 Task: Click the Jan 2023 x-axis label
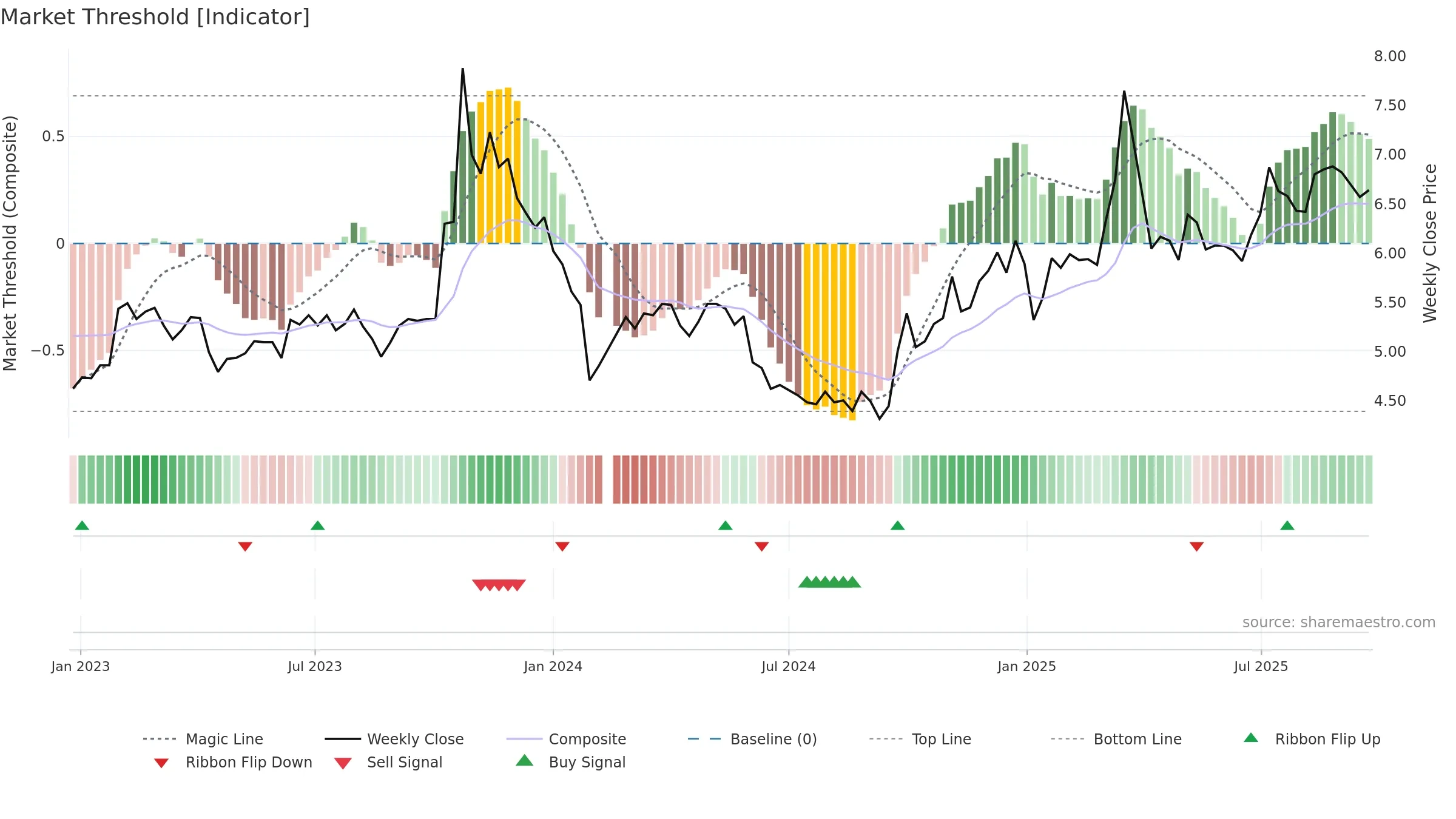pos(80,667)
